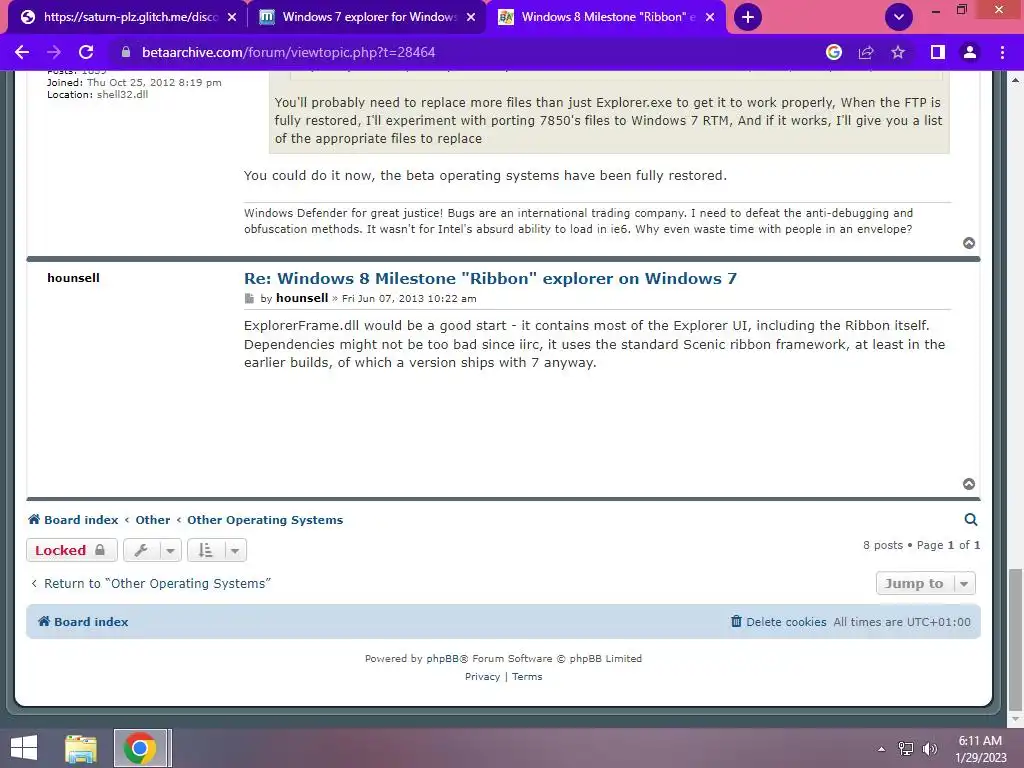Click Delete cookies link
The width and height of the screenshot is (1024, 768).
tap(778, 622)
